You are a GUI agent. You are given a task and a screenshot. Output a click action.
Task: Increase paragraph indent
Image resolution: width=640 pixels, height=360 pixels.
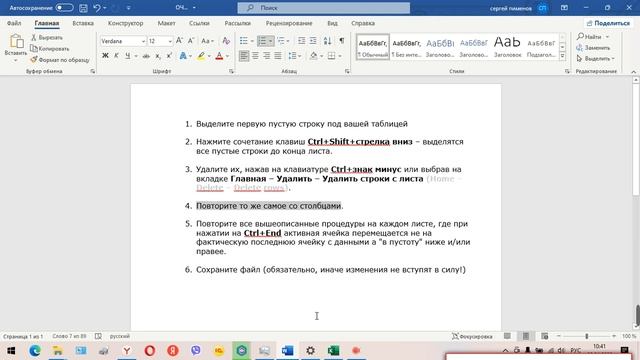pyautogui.click(x=313, y=41)
